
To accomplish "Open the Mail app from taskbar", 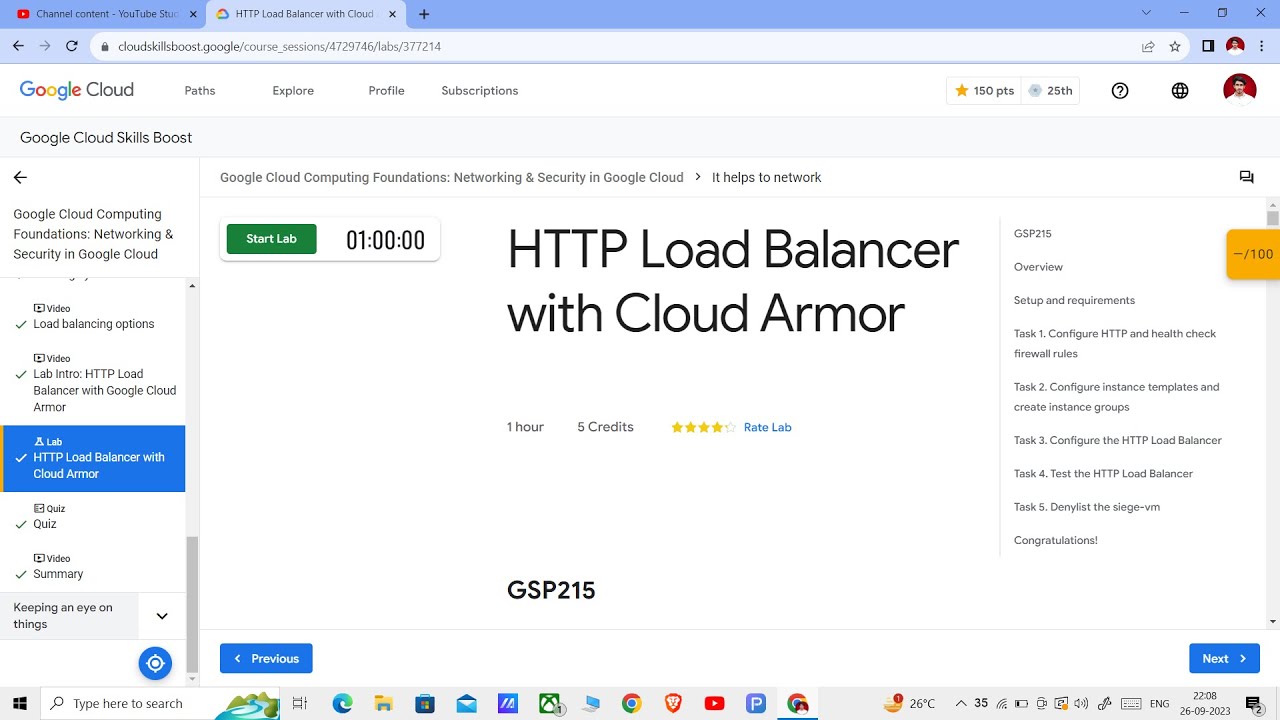I will coord(466,703).
